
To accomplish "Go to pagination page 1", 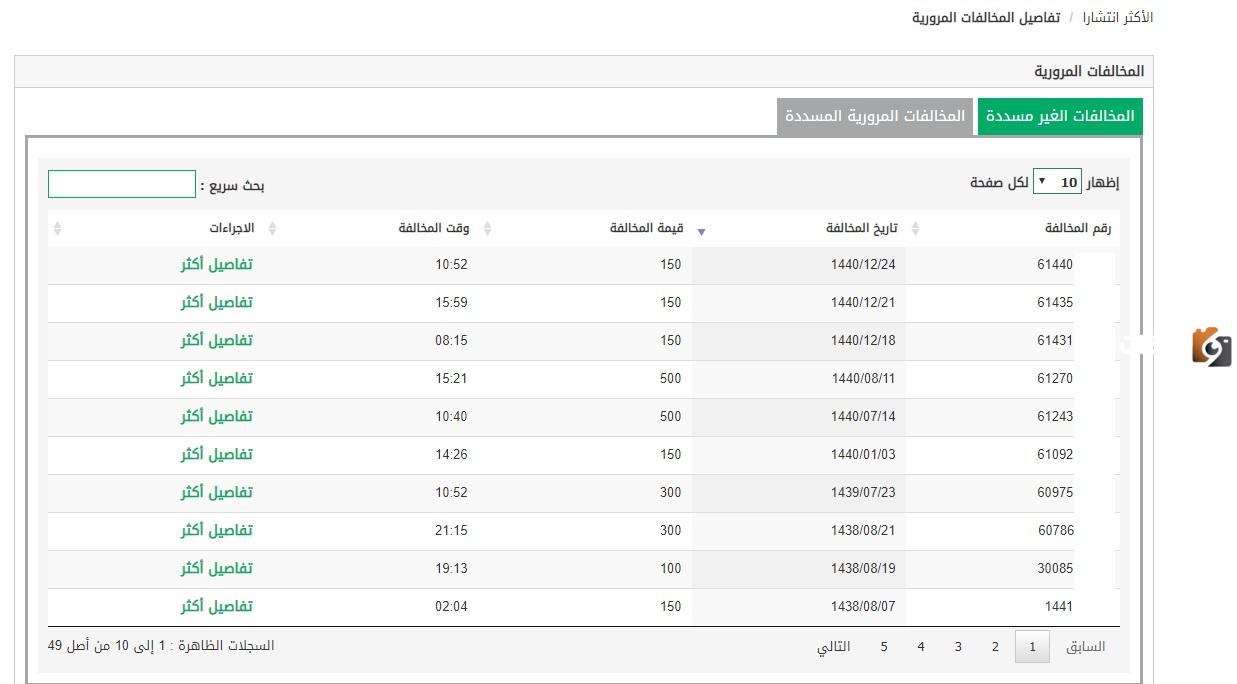I will tap(1033, 647).
